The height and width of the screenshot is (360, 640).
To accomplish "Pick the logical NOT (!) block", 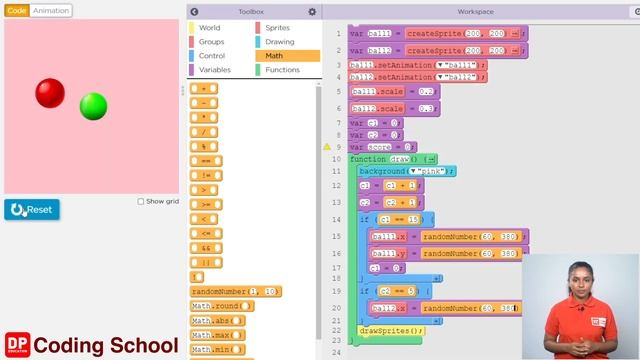I will (197, 277).
